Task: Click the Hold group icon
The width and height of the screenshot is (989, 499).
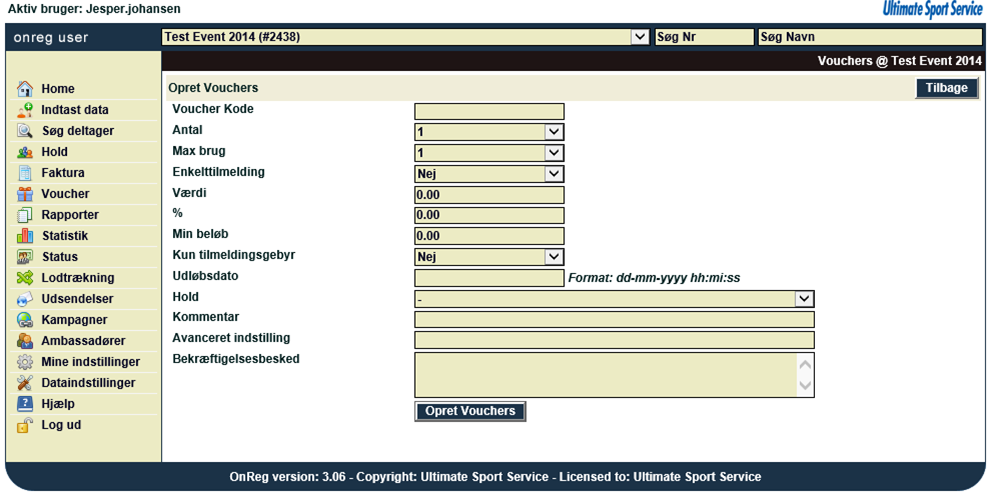Action: 25,152
